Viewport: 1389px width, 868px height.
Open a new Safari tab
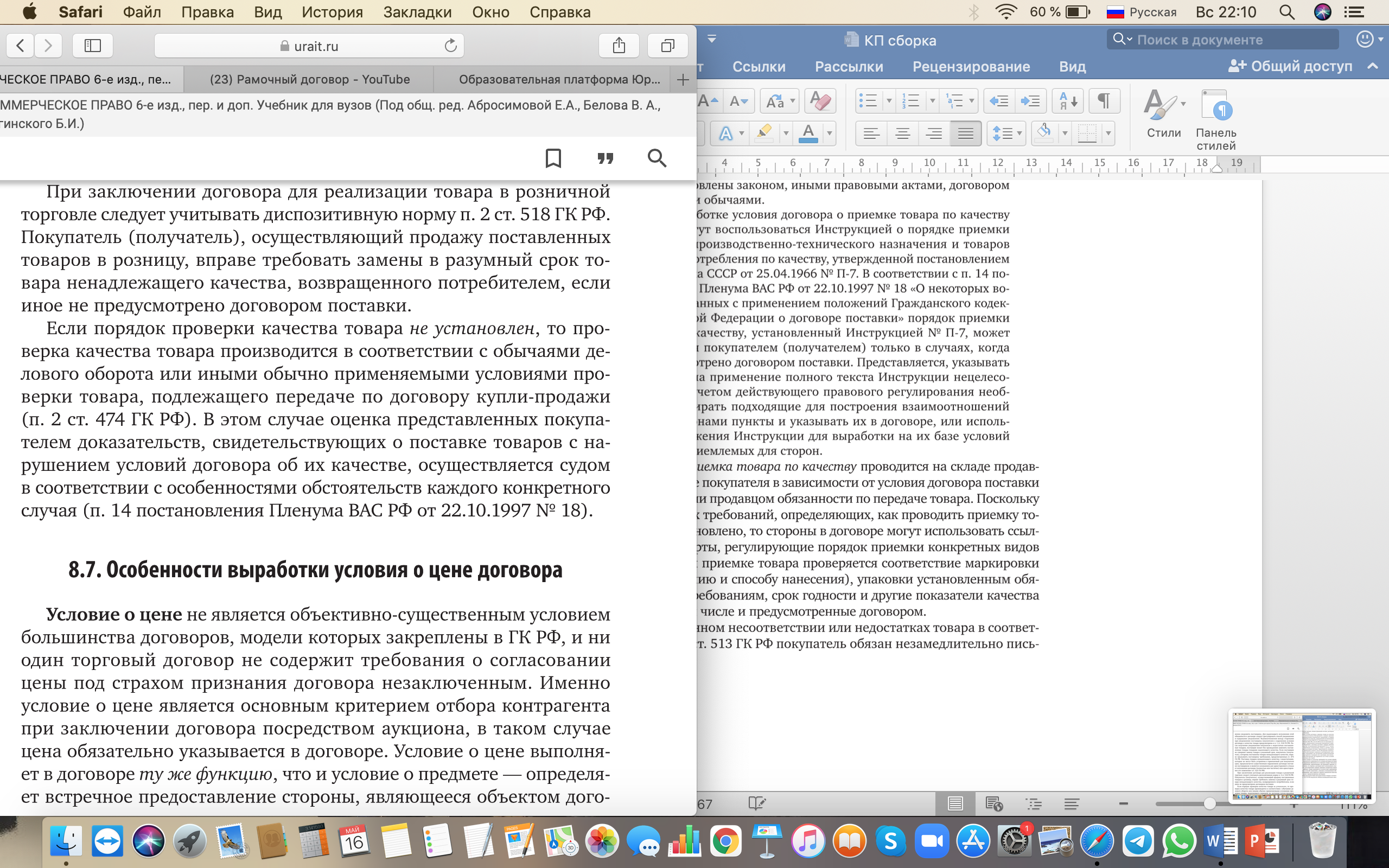(x=683, y=80)
